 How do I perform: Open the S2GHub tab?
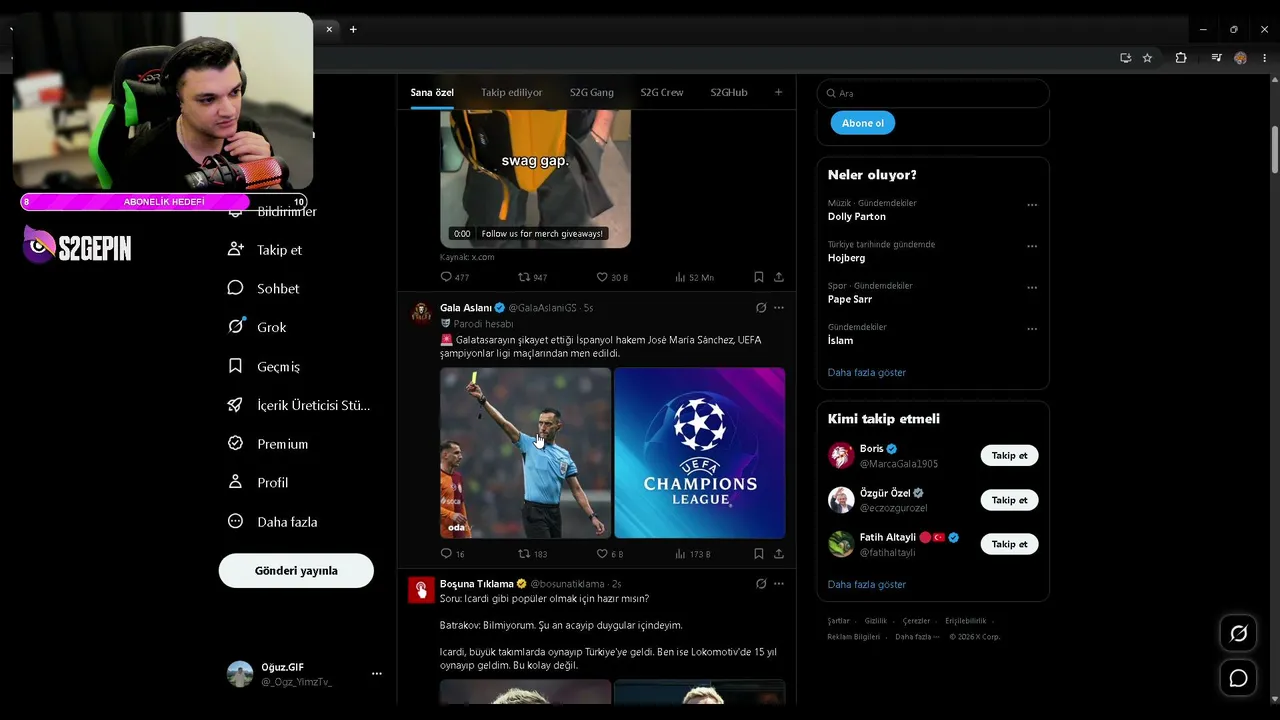click(729, 92)
